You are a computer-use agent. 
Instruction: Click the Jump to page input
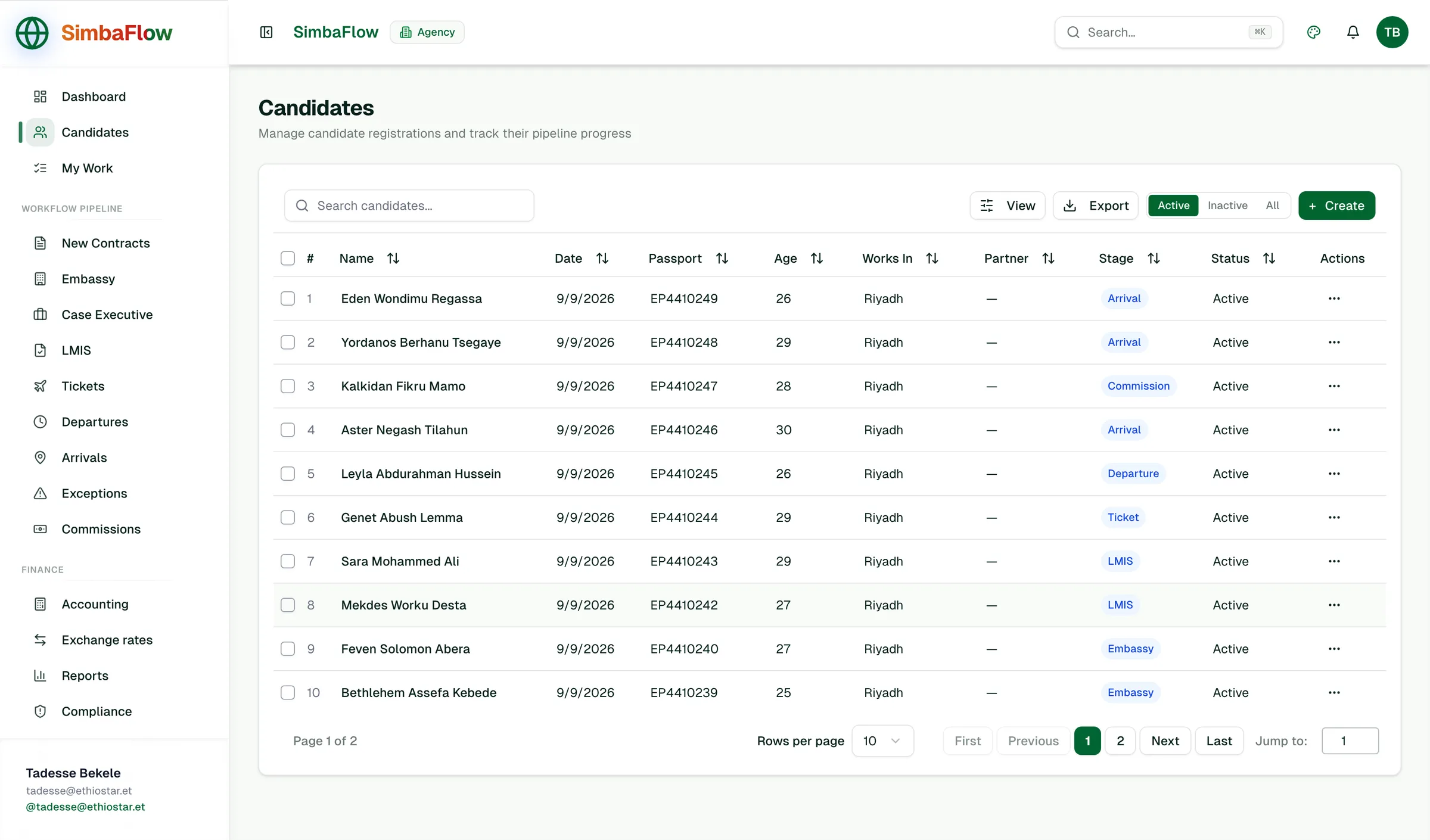pyautogui.click(x=1350, y=741)
